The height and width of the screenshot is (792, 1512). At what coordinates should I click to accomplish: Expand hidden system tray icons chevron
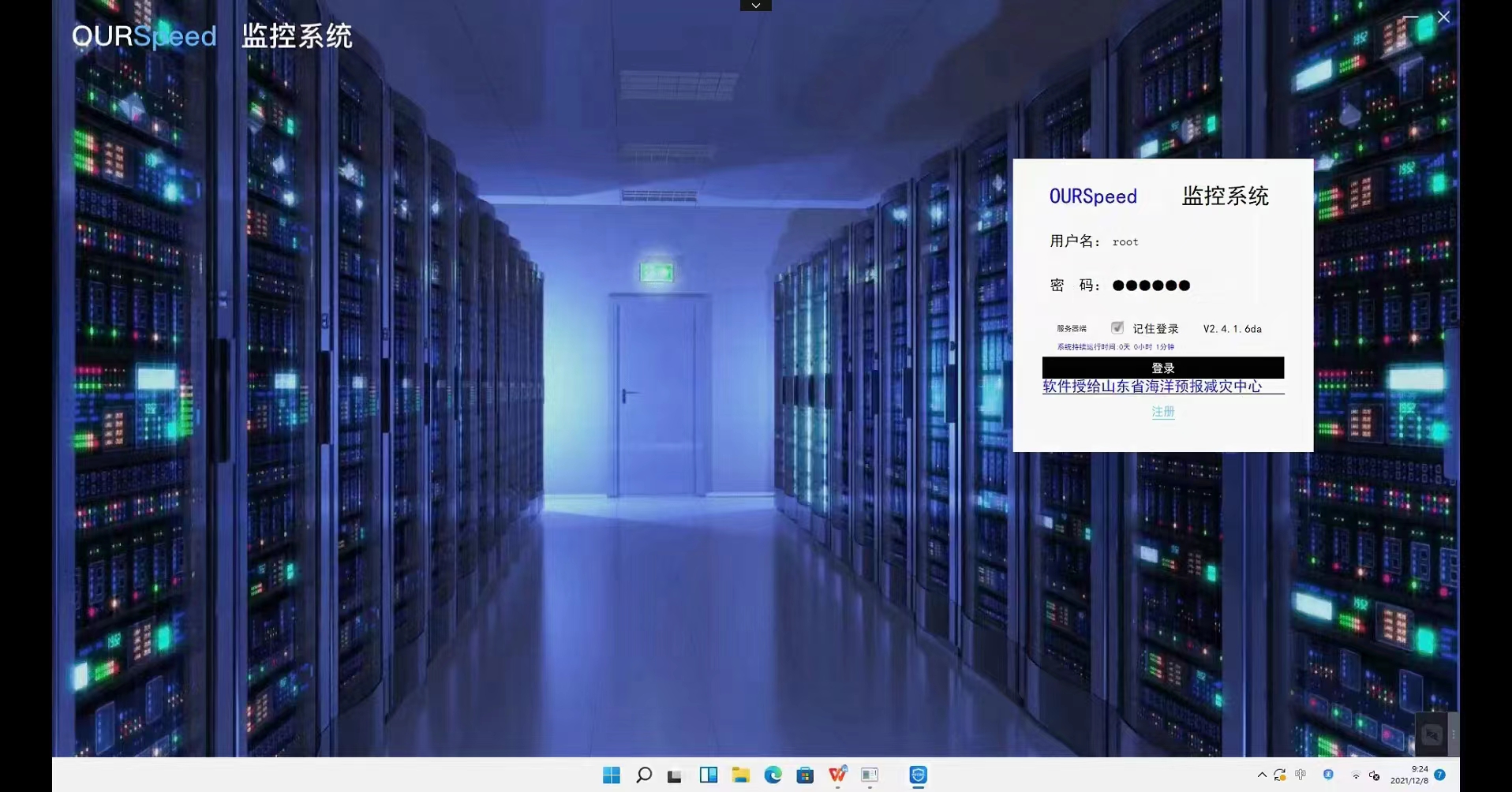(x=1261, y=775)
